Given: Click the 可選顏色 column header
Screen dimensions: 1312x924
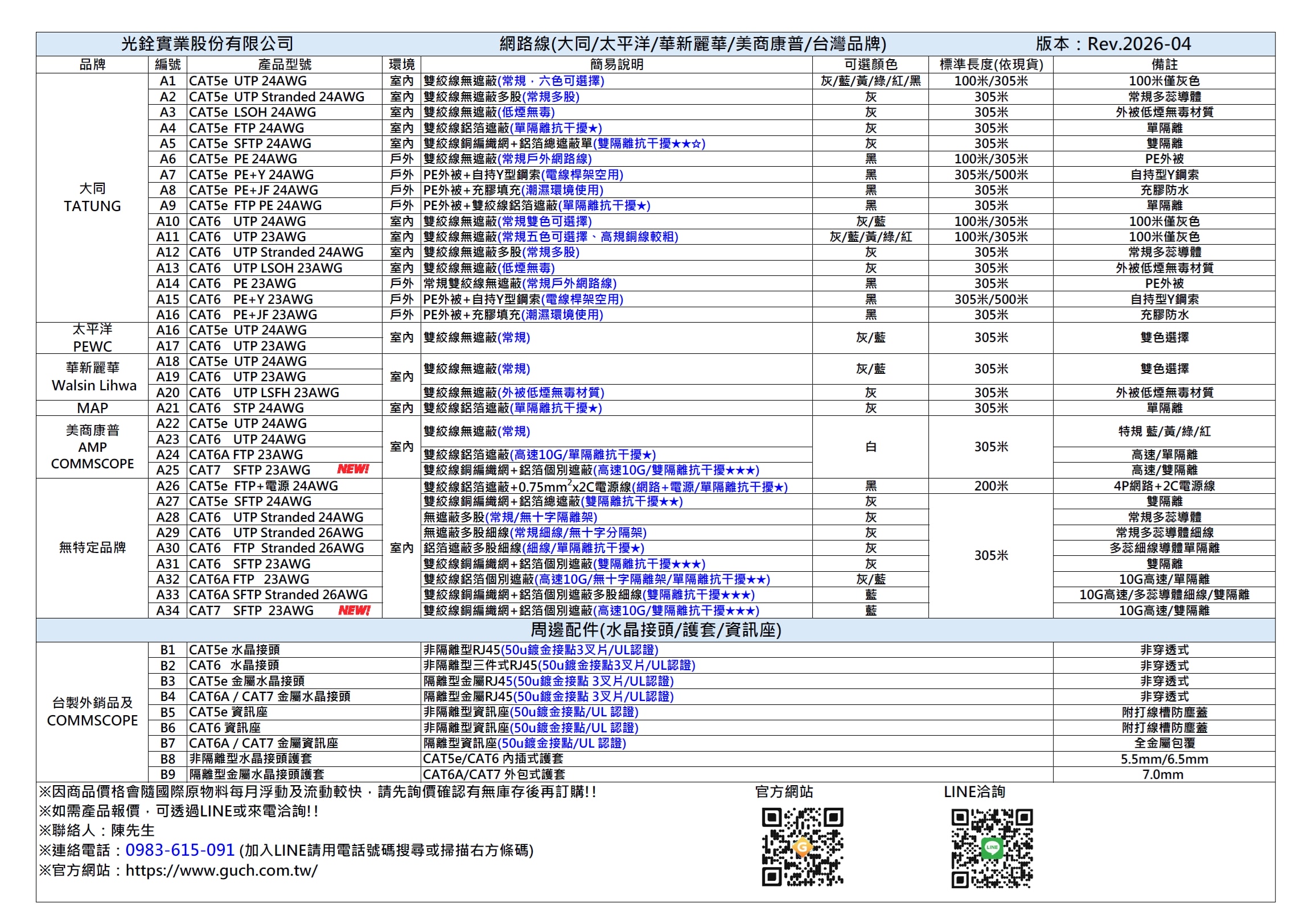Looking at the screenshot, I should click(870, 64).
